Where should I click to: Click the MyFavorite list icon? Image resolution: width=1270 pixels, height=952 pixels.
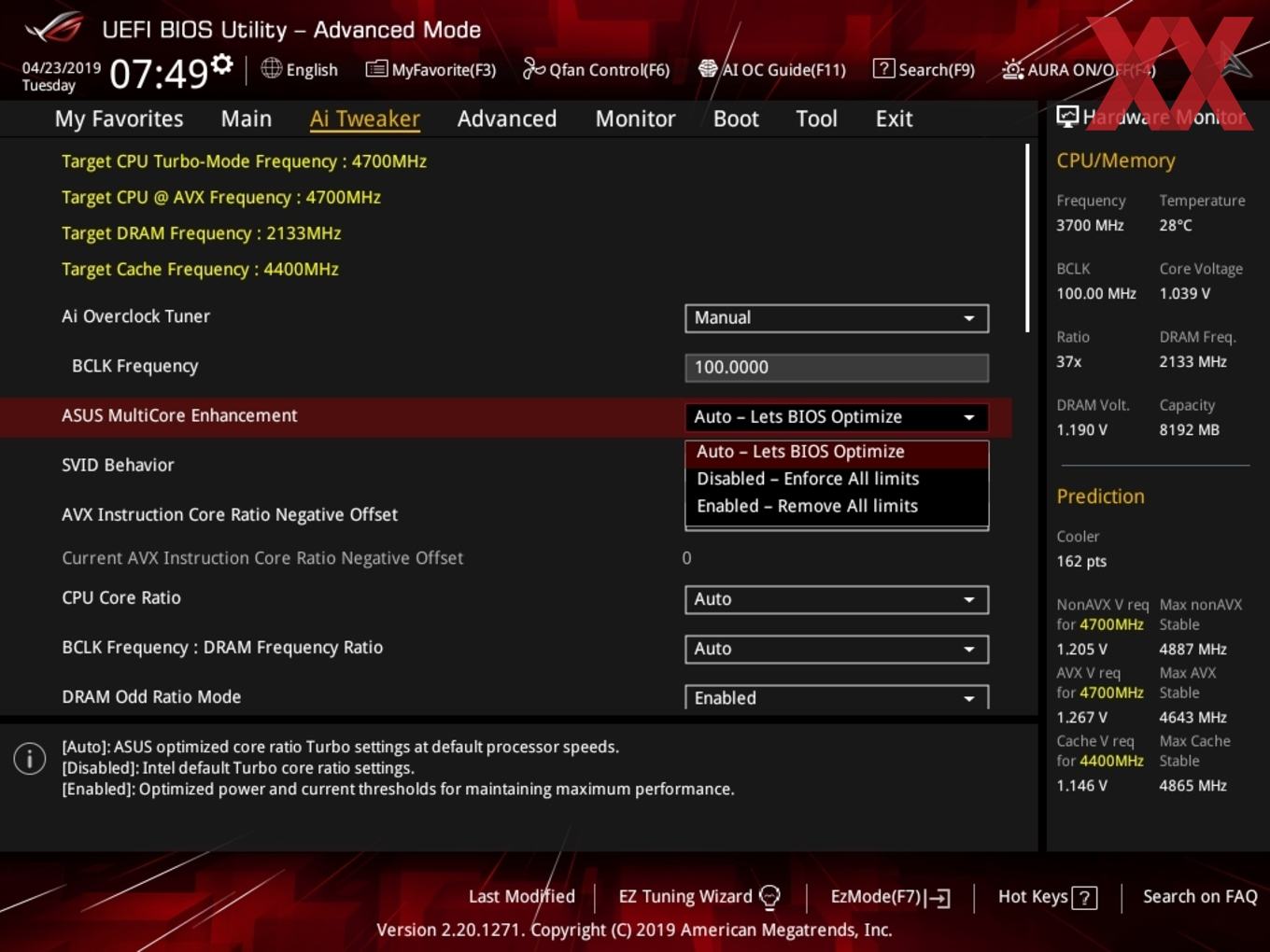tap(376, 69)
